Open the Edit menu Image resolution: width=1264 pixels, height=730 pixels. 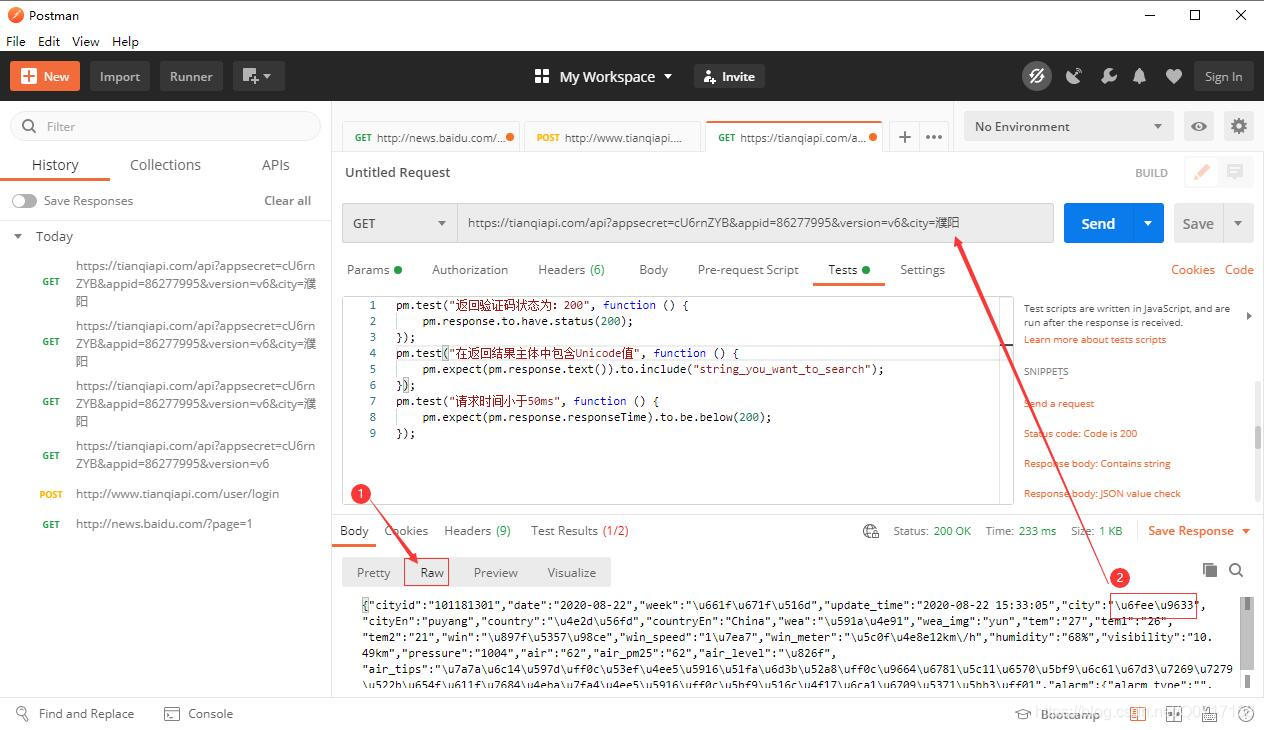click(49, 41)
